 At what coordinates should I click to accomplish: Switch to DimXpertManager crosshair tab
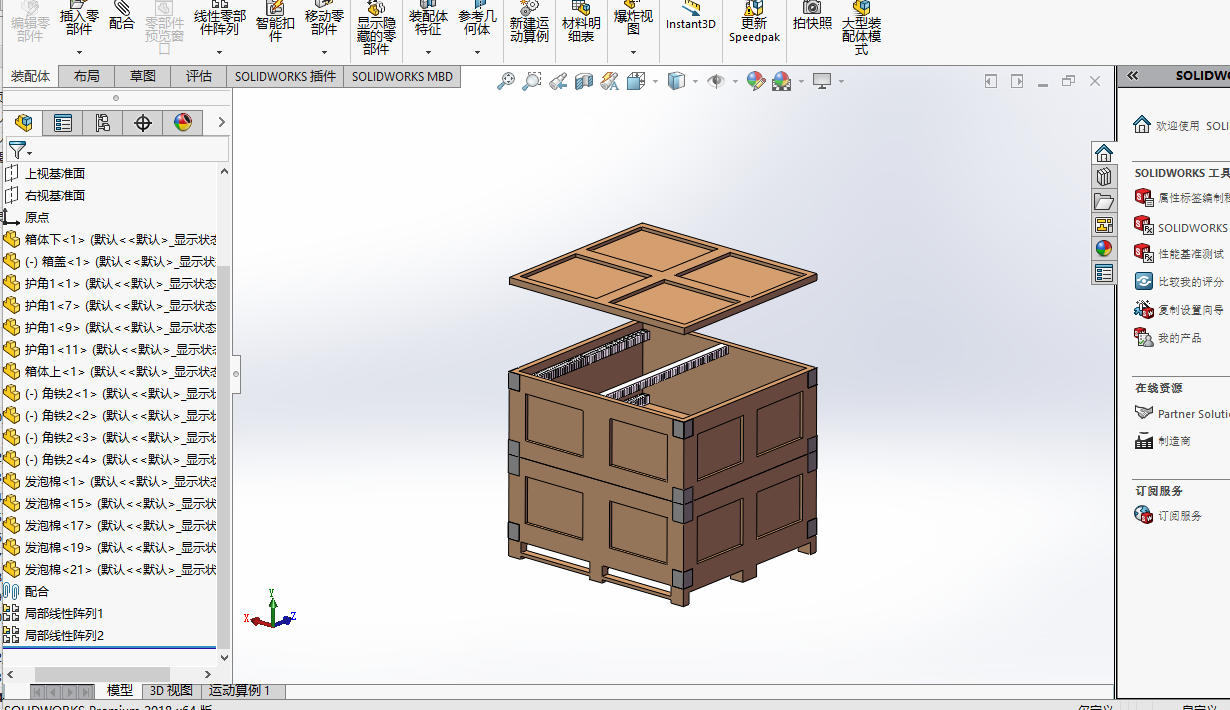click(x=143, y=123)
